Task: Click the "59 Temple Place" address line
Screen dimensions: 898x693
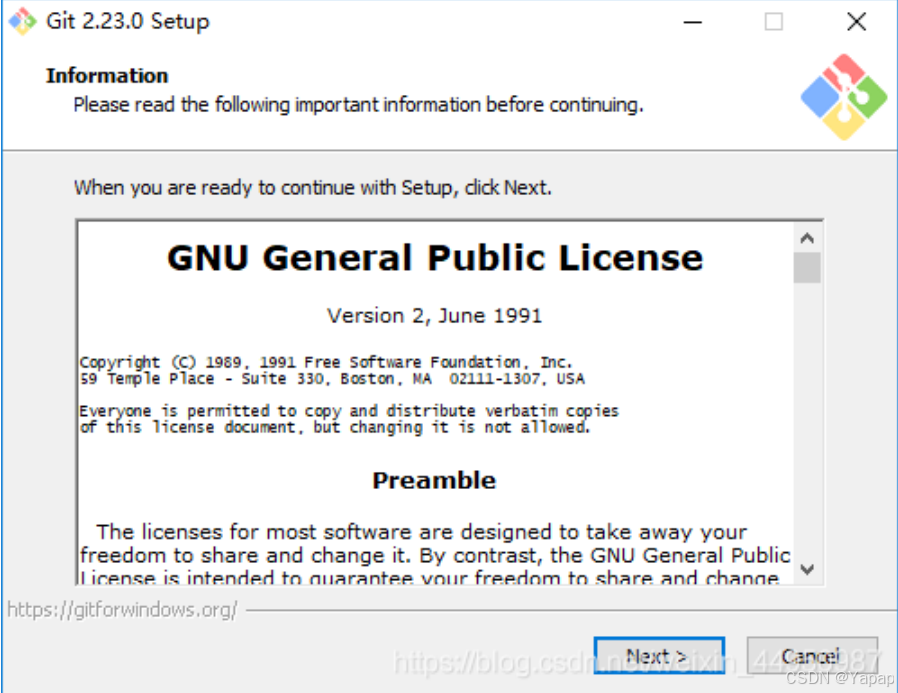Action: [x=332, y=379]
